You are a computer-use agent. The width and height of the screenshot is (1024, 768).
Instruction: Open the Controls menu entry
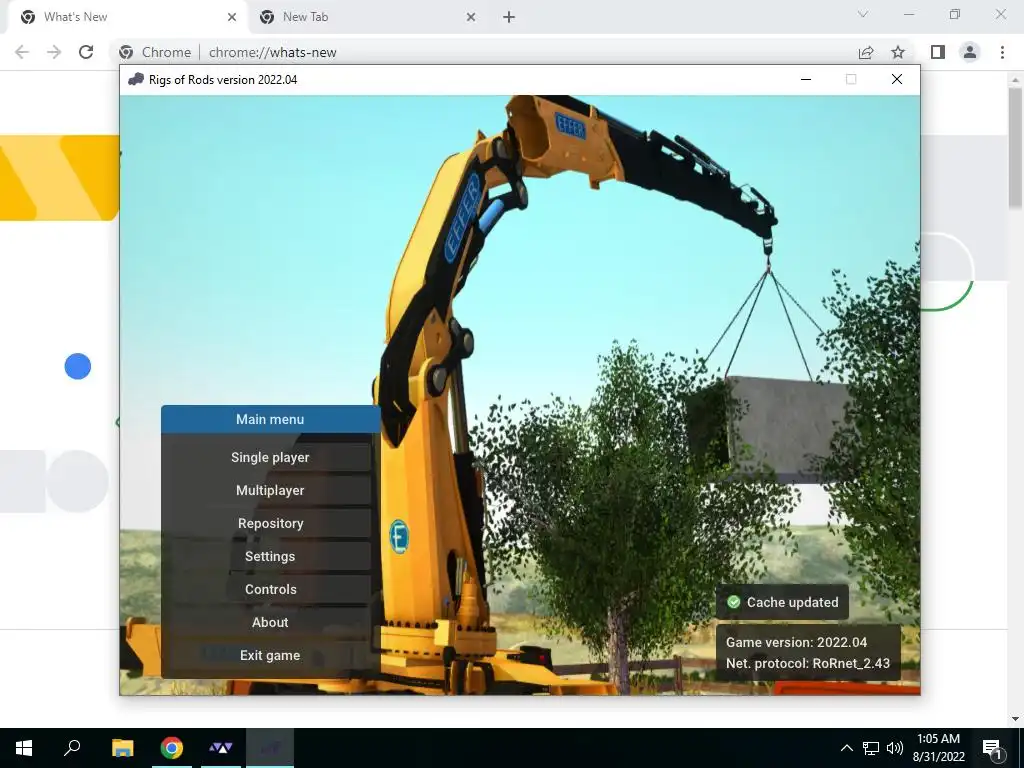coord(270,589)
